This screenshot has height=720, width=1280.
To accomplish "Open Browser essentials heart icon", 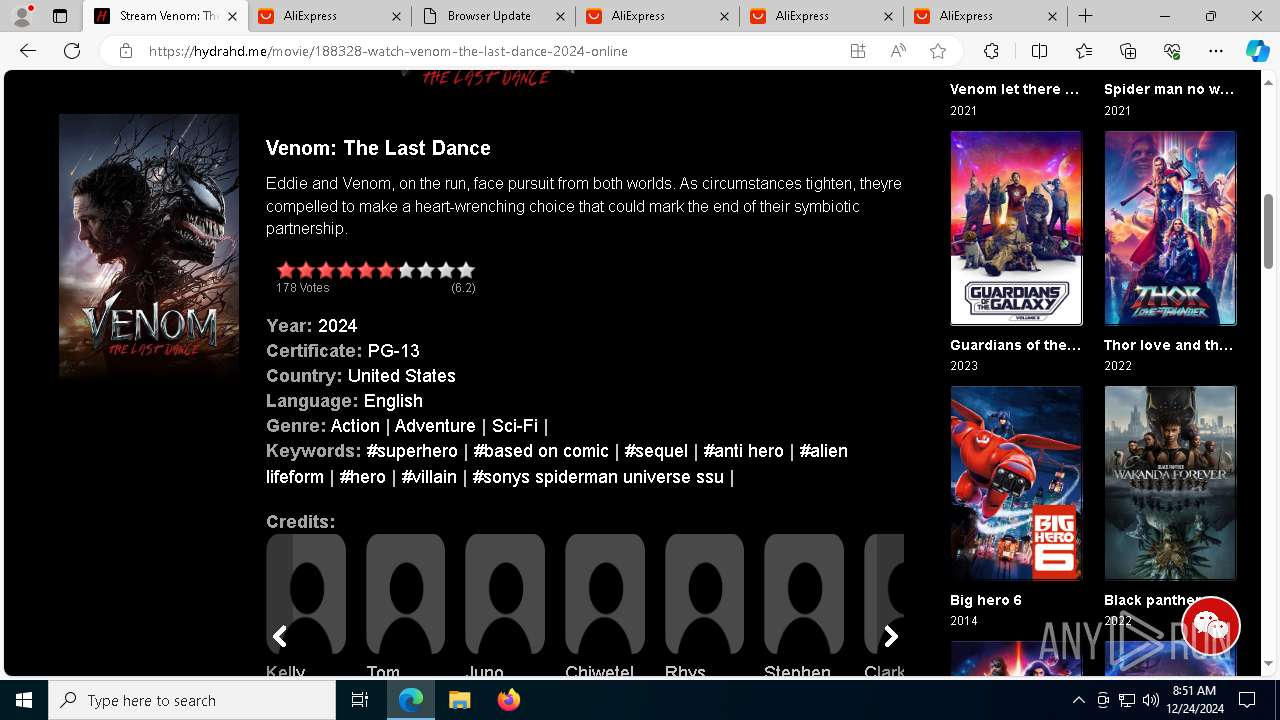I will pos(1172,51).
